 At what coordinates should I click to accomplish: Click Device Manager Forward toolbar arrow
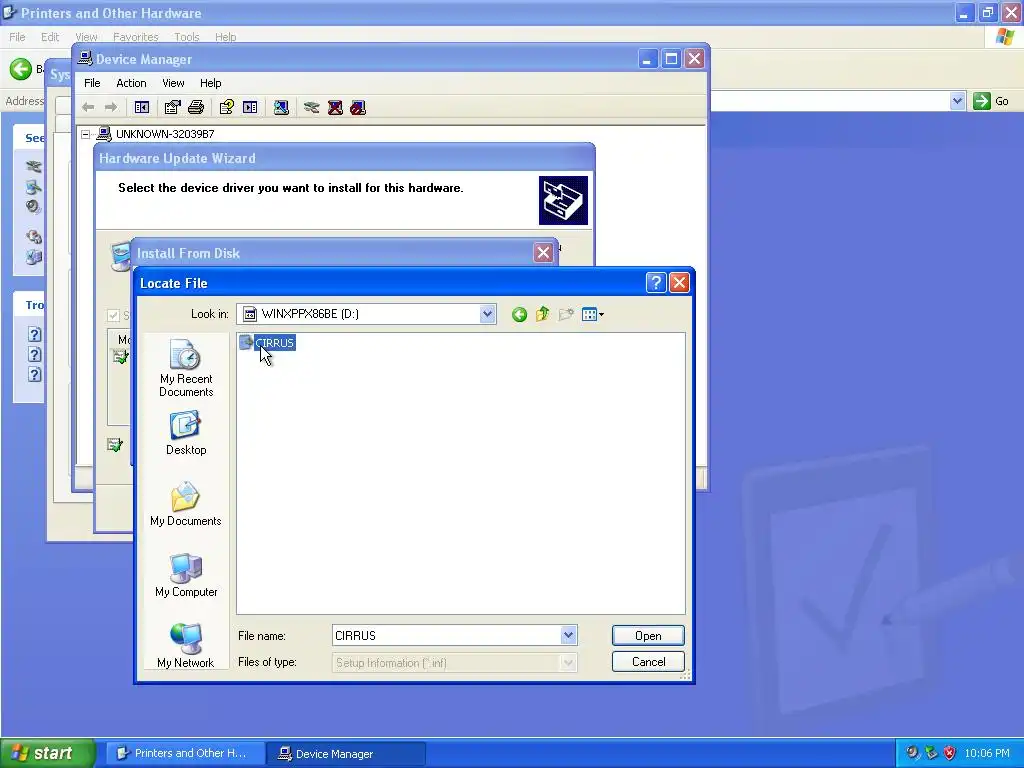tap(111, 107)
